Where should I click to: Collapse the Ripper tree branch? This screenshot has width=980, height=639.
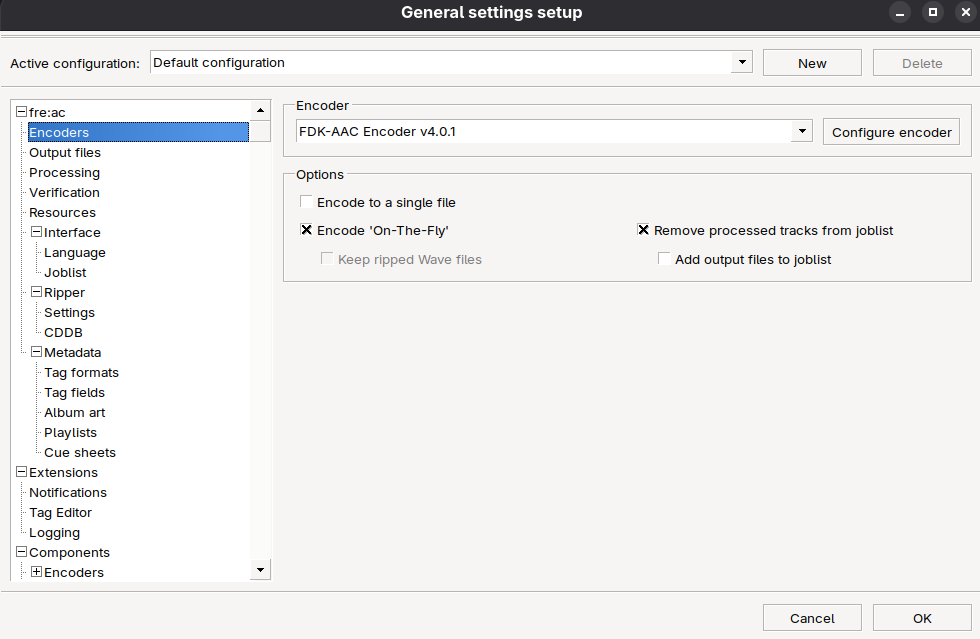(x=36, y=293)
